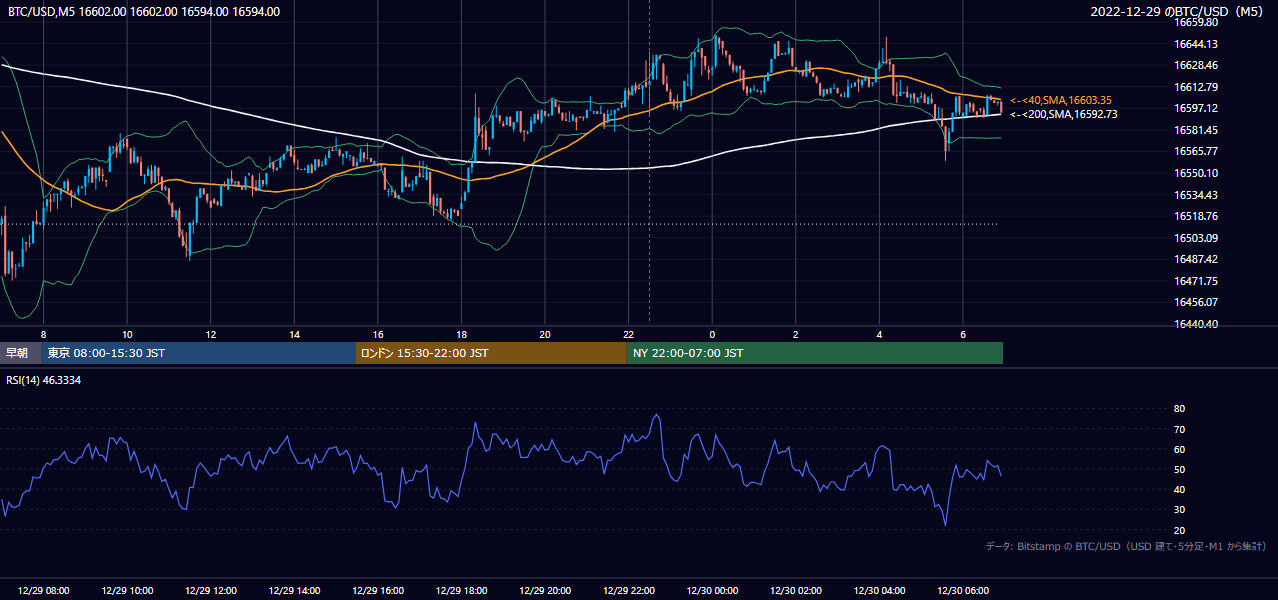Screen dimensions: 1278x600
Task: Select the ロンドン 15:30-22:00 JST session bar
Action: tap(491, 353)
